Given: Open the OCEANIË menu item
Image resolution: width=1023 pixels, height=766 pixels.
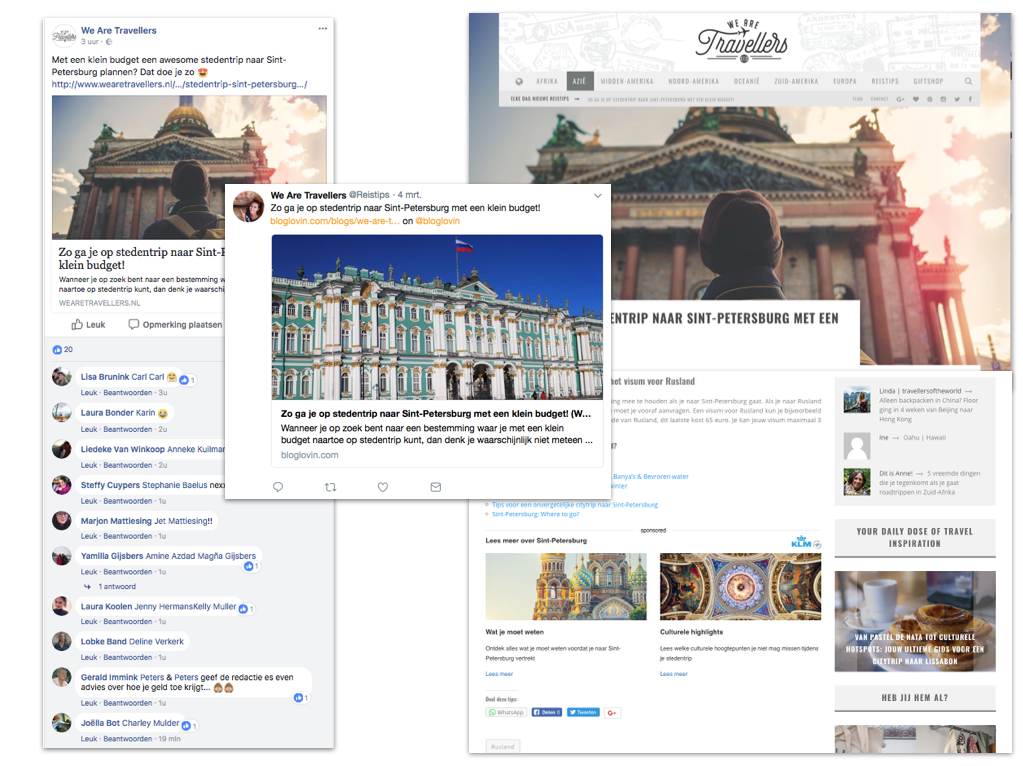Looking at the screenshot, I should point(747,82).
